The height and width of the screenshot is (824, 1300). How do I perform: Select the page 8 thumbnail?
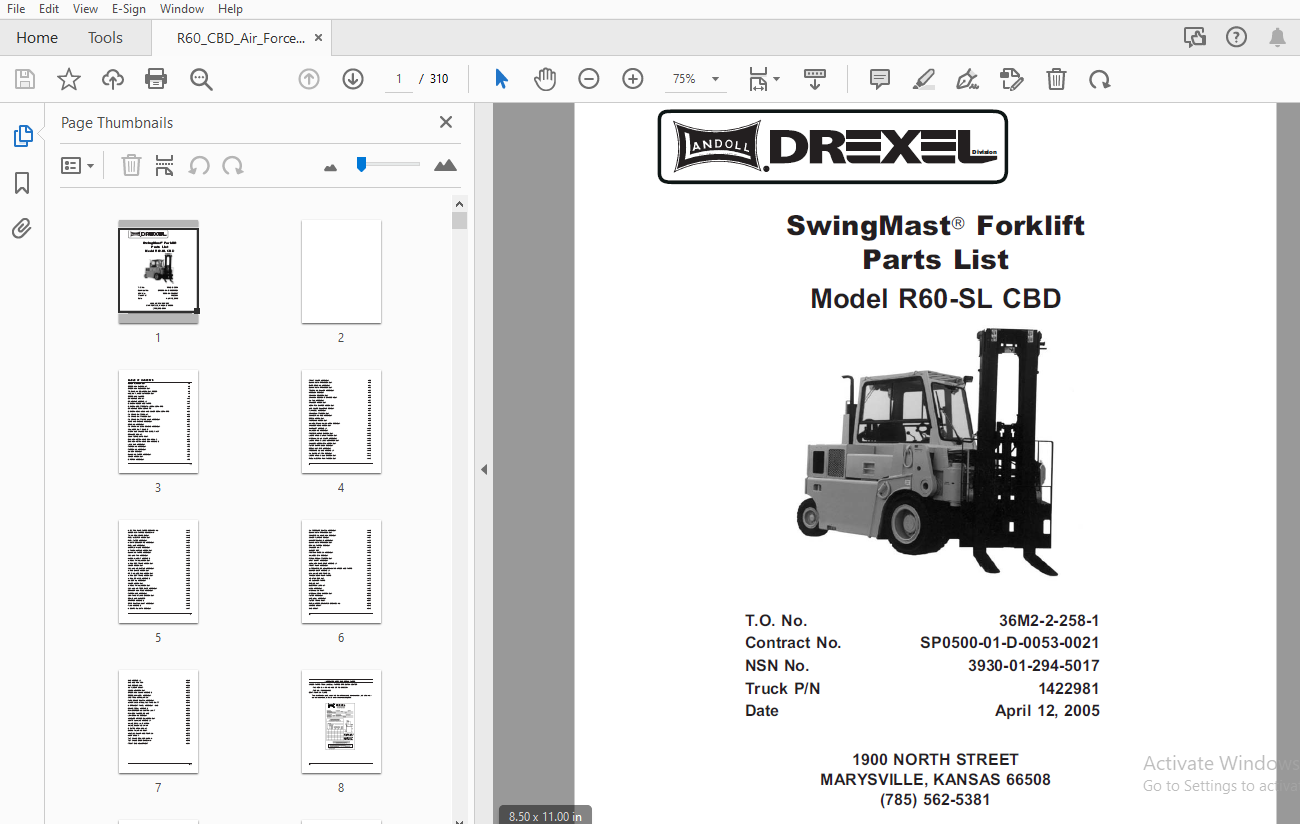pyautogui.click(x=341, y=721)
